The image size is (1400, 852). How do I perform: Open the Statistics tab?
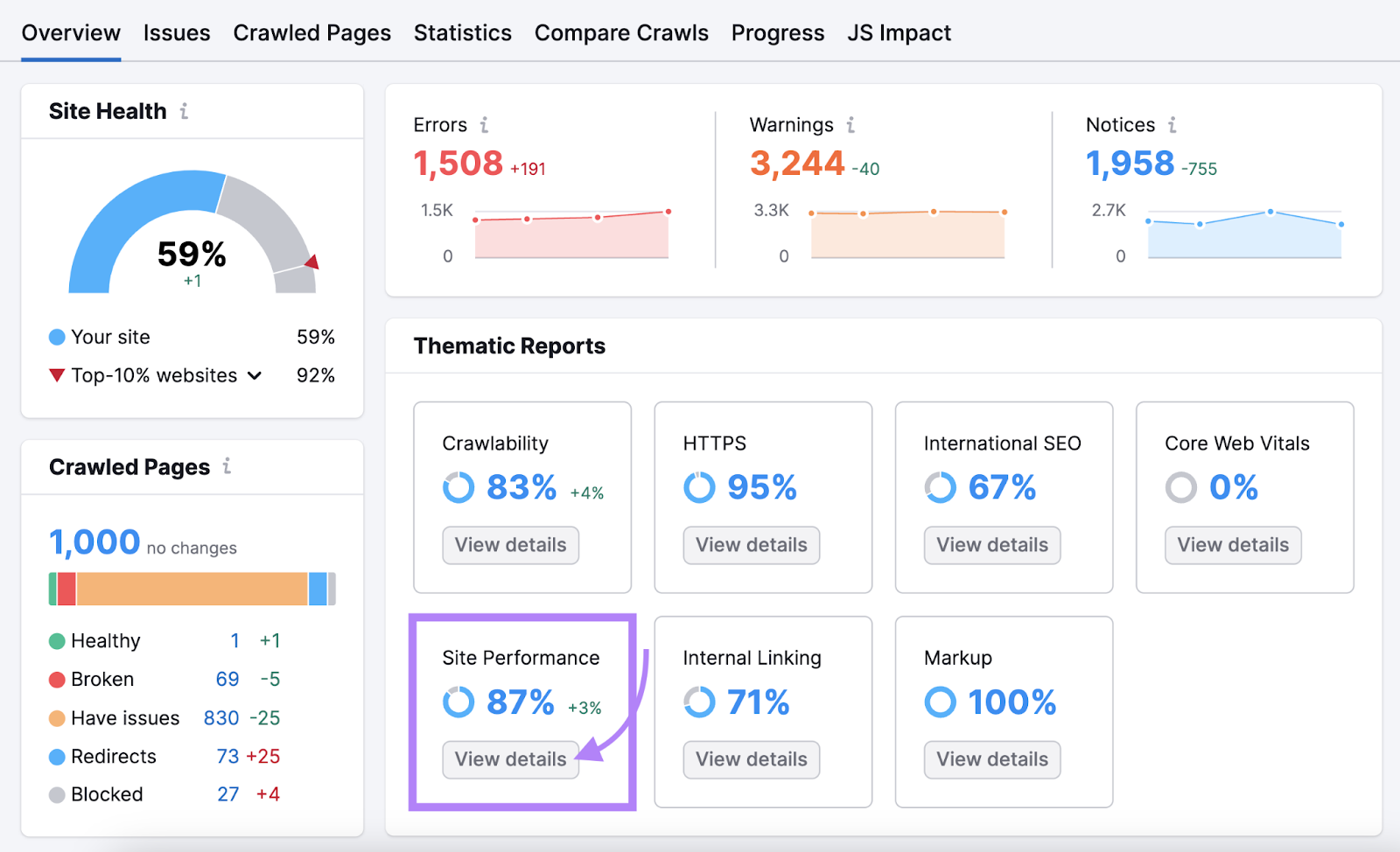point(463,32)
